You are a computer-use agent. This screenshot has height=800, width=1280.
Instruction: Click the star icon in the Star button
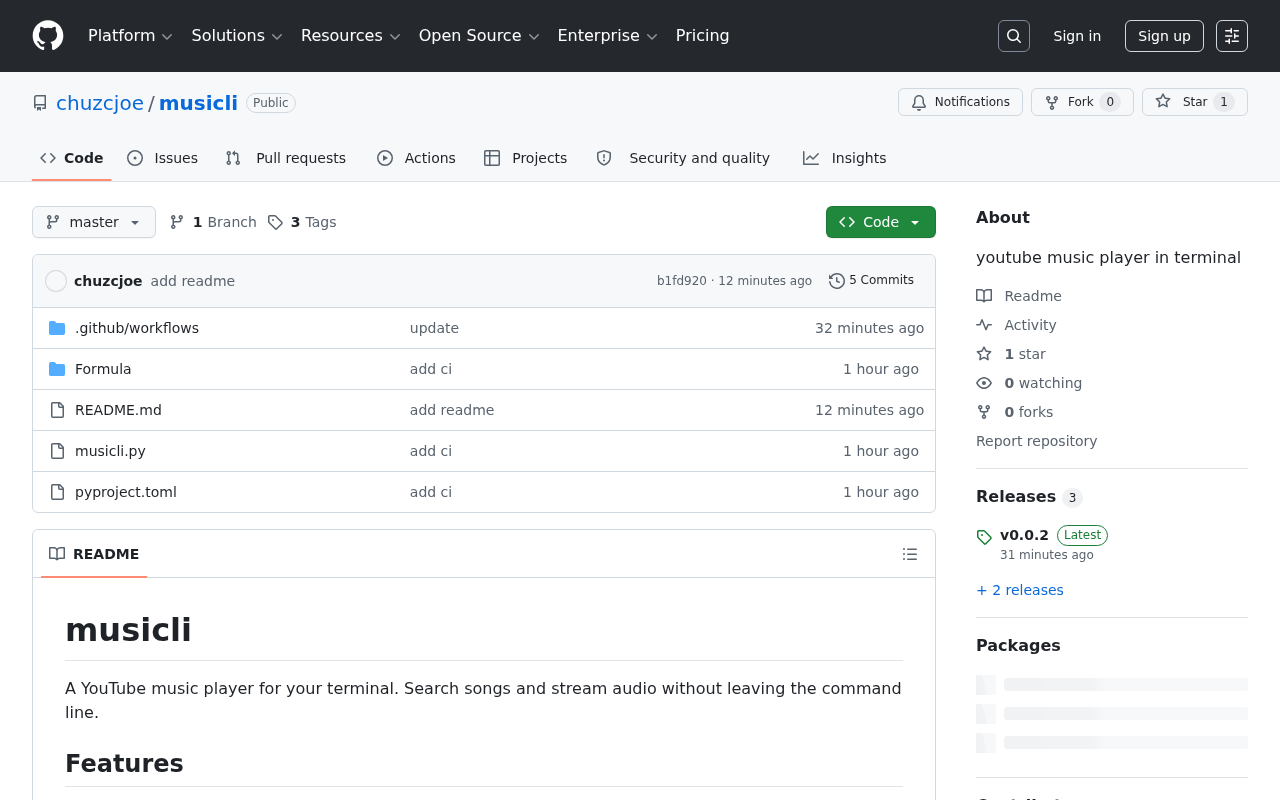pyautogui.click(x=1163, y=102)
